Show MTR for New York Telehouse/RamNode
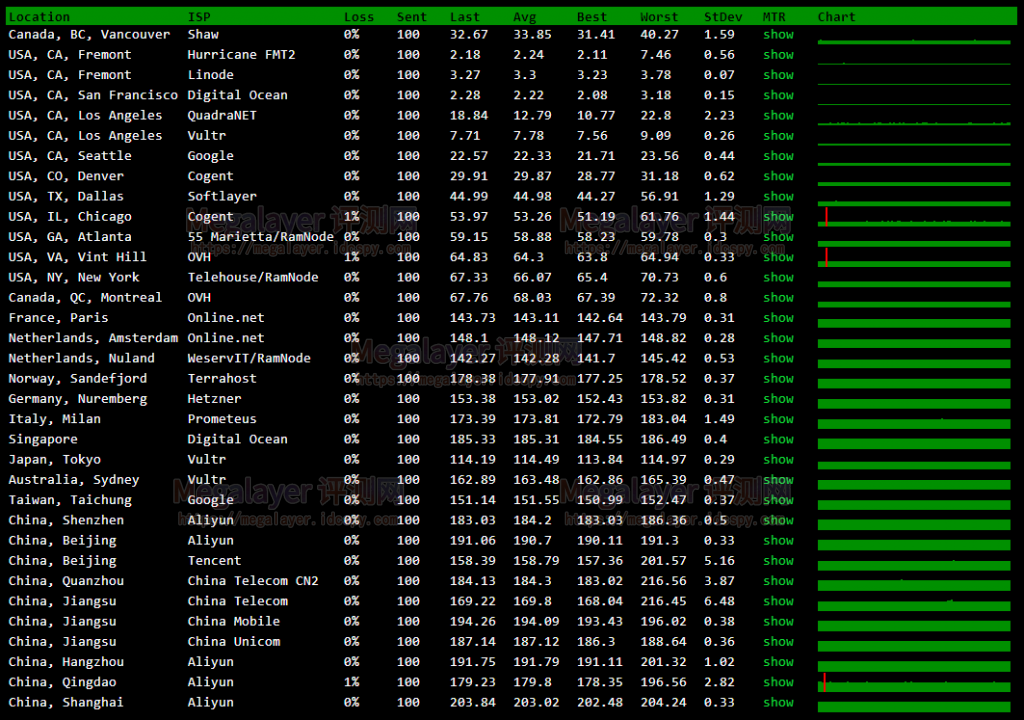The height and width of the screenshot is (720, 1024). coord(778,278)
